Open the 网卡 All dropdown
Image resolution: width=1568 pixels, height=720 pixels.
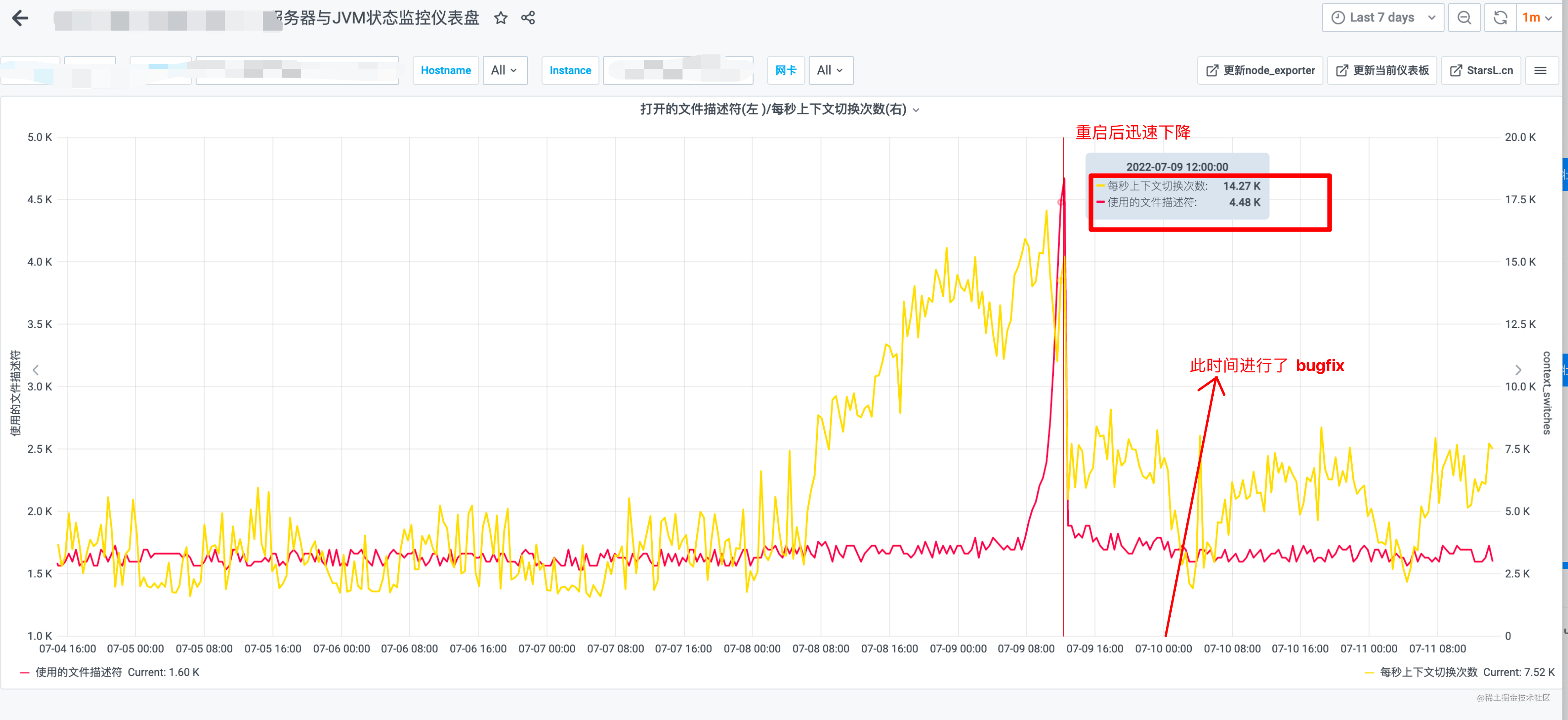[830, 70]
